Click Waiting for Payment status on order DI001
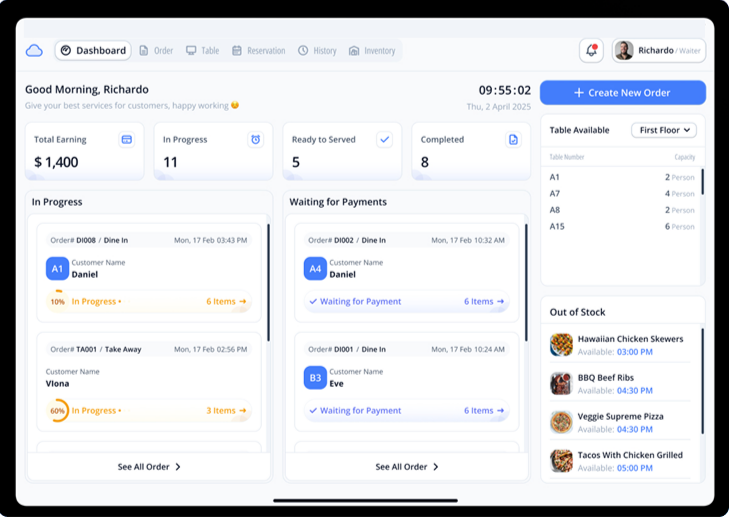The image size is (730, 518). [x=355, y=410]
